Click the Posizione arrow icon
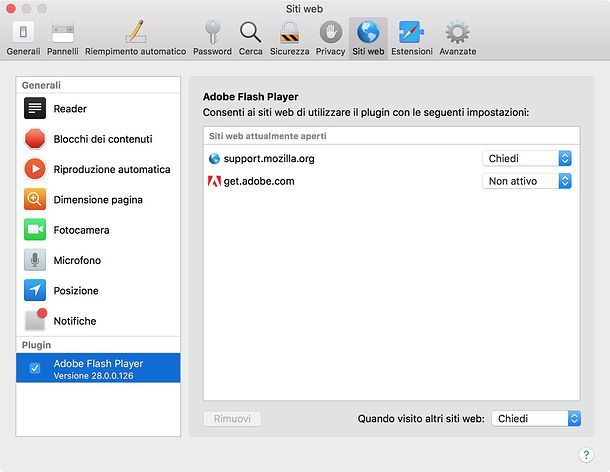 (x=35, y=290)
